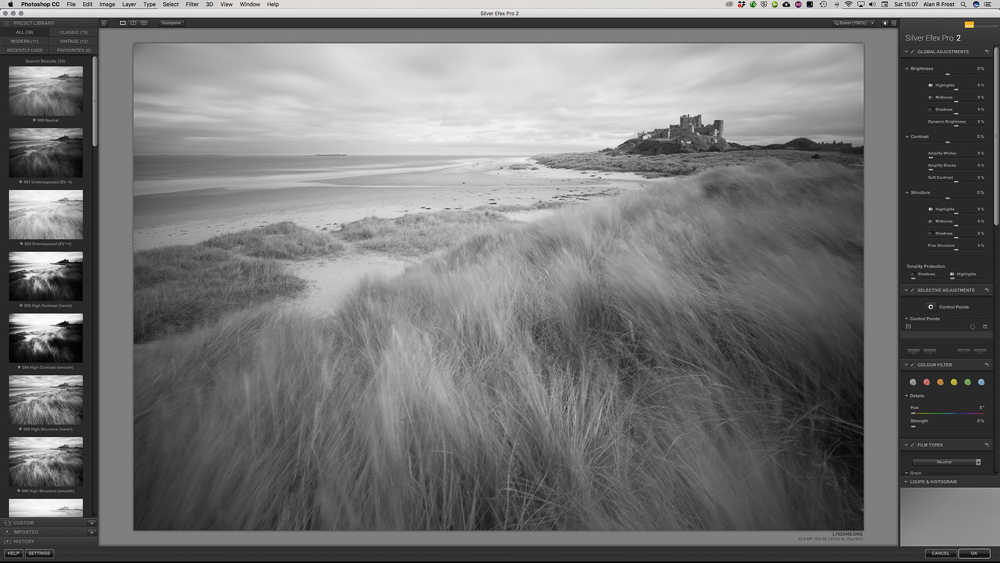Uncheck the Global Adjustments checkbox

(x=912, y=52)
